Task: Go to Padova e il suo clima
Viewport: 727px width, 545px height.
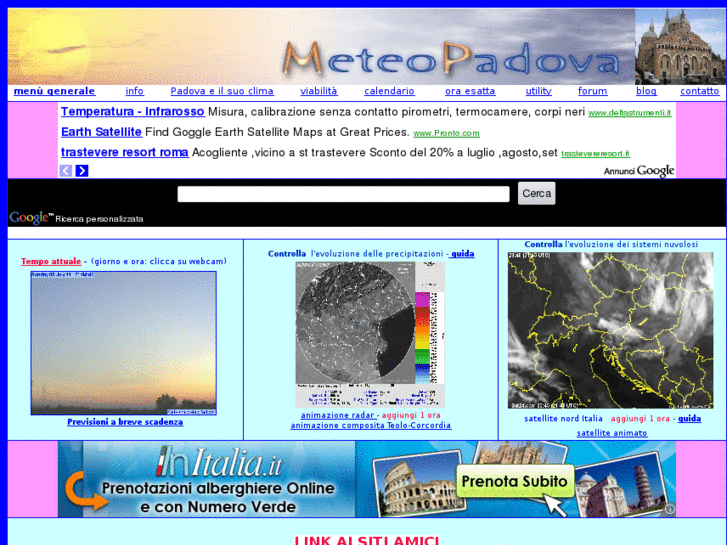Action: [222, 91]
